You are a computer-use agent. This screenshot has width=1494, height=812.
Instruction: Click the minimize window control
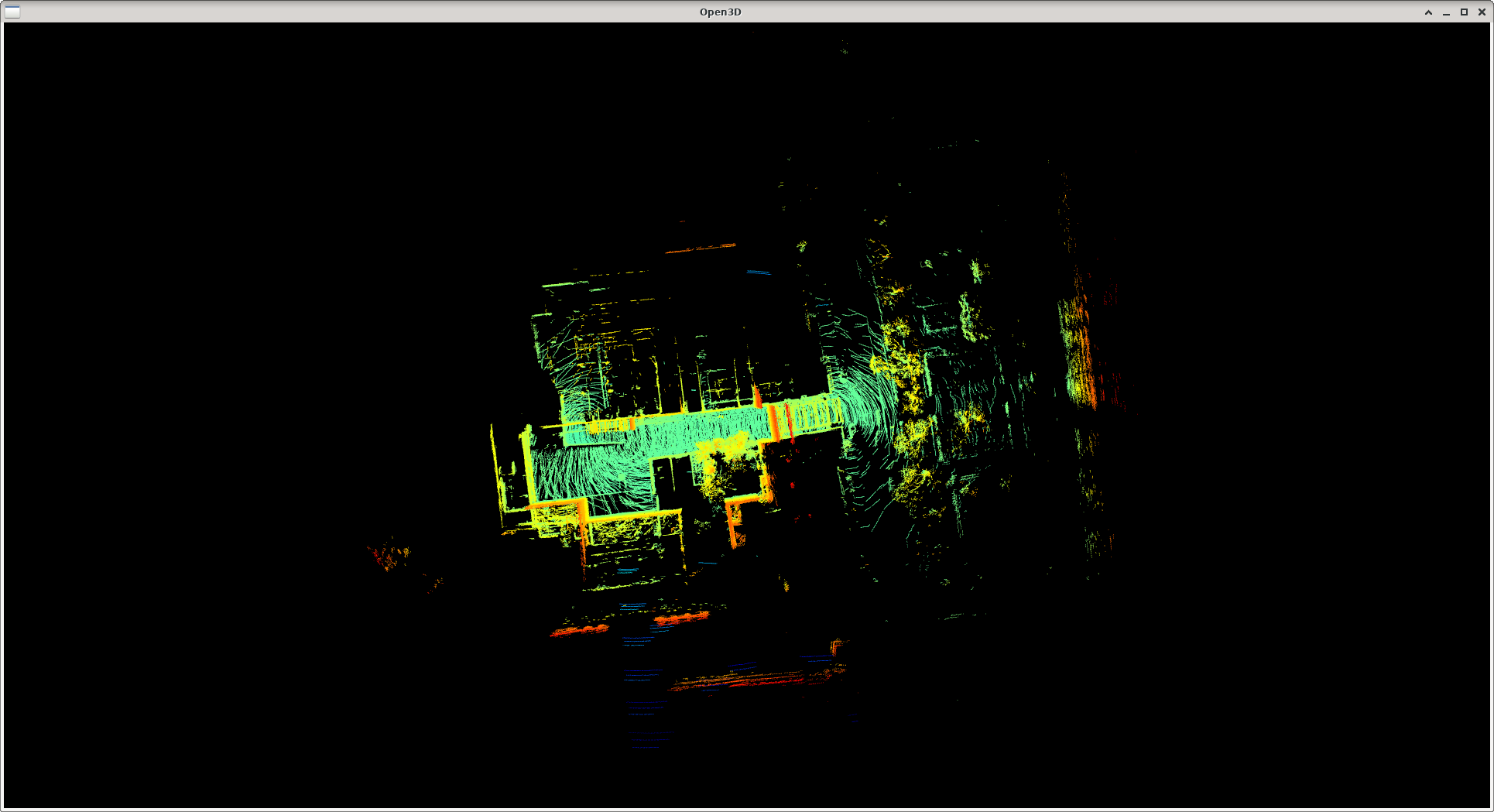1445,12
